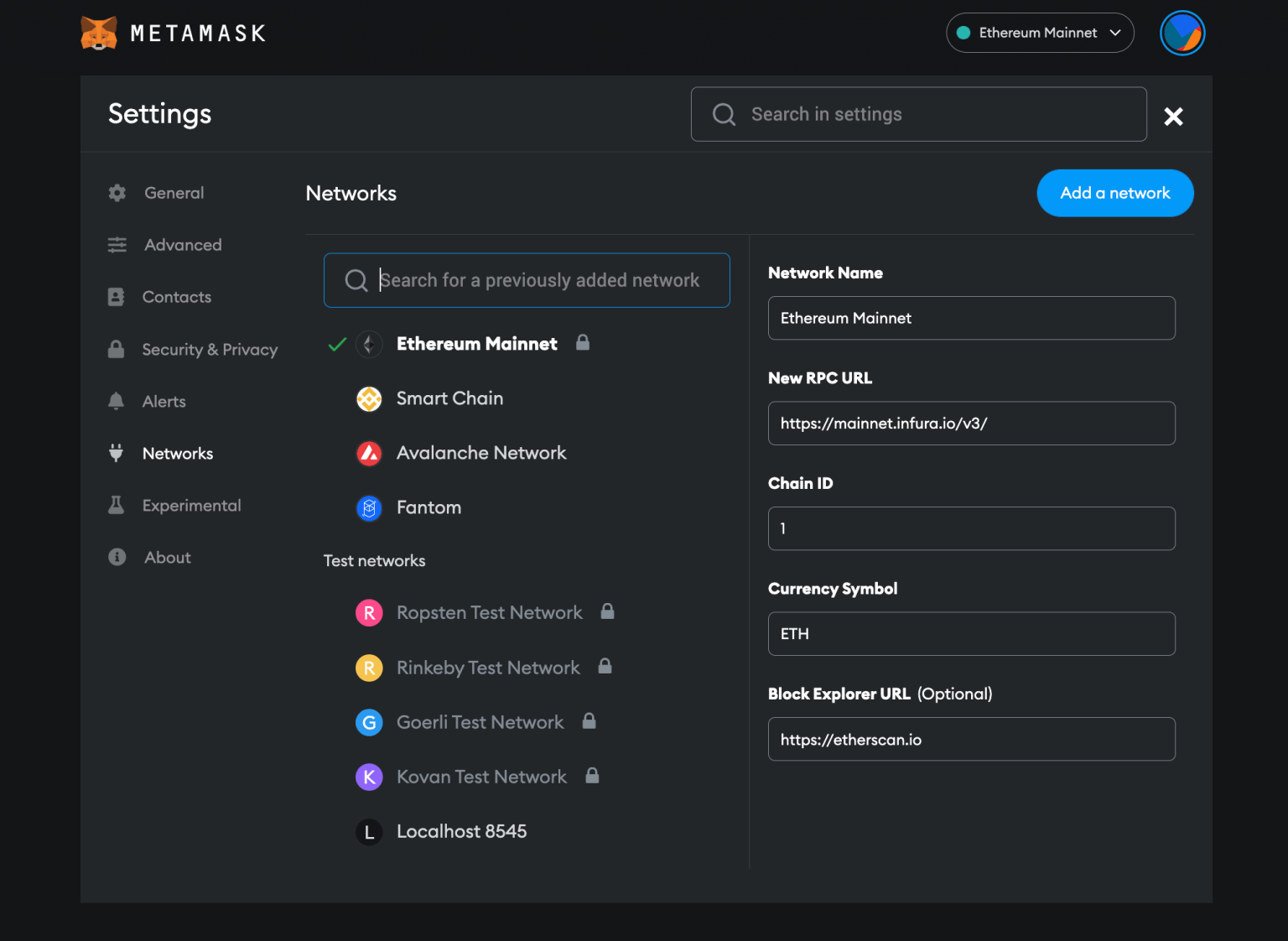
Task: Click the Add a network button
Action: 1114,193
